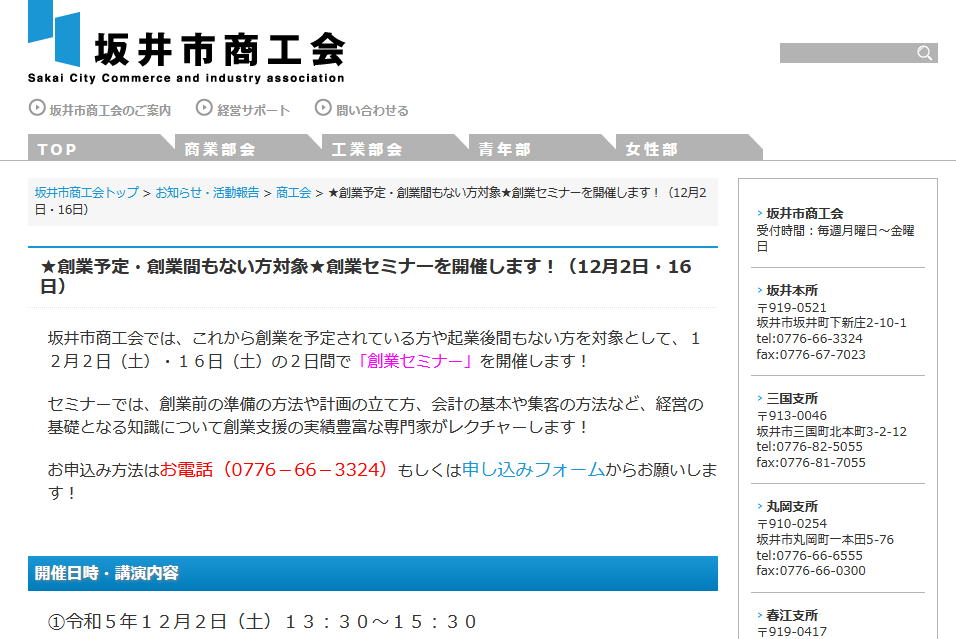Click the arrow icon beside 経営サポート

coord(204,108)
